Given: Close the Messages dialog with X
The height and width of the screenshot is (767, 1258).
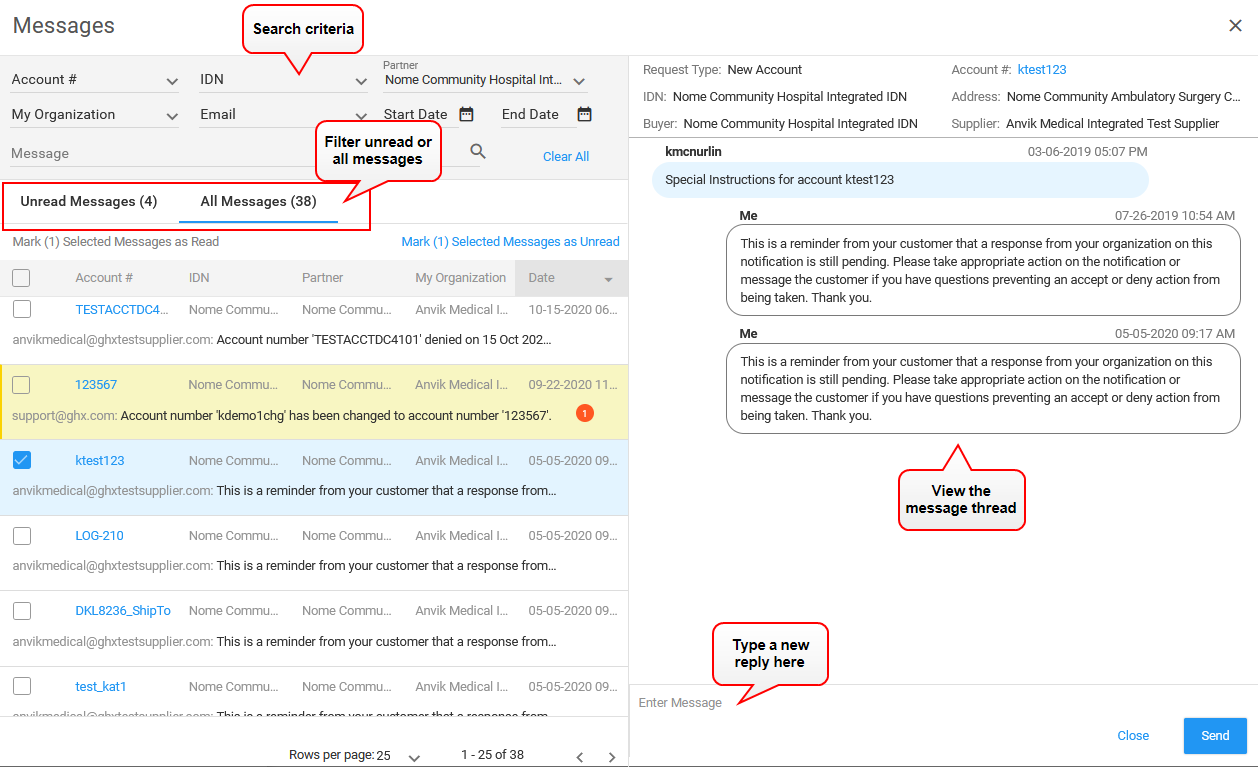Looking at the screenshot, I should click(1235, 26).
